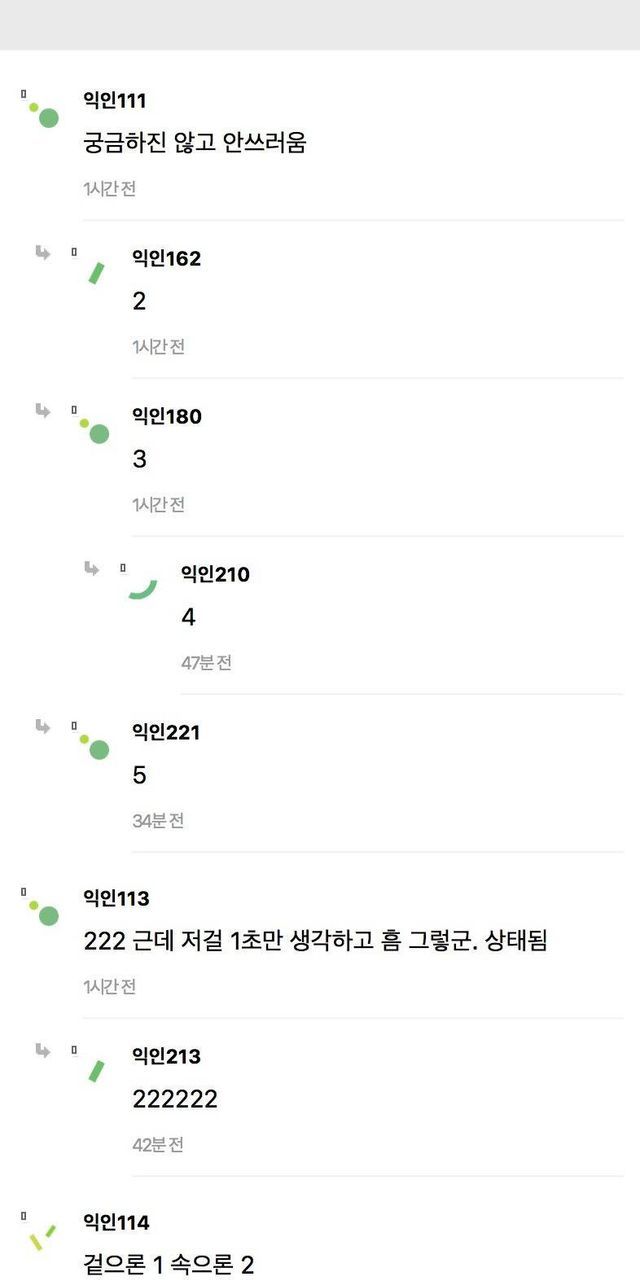Click the avatar icon of 익인180
Image resolution: width=640 pixels, height=1280 pixels.
pyautogui.click(x=94, y=430)
